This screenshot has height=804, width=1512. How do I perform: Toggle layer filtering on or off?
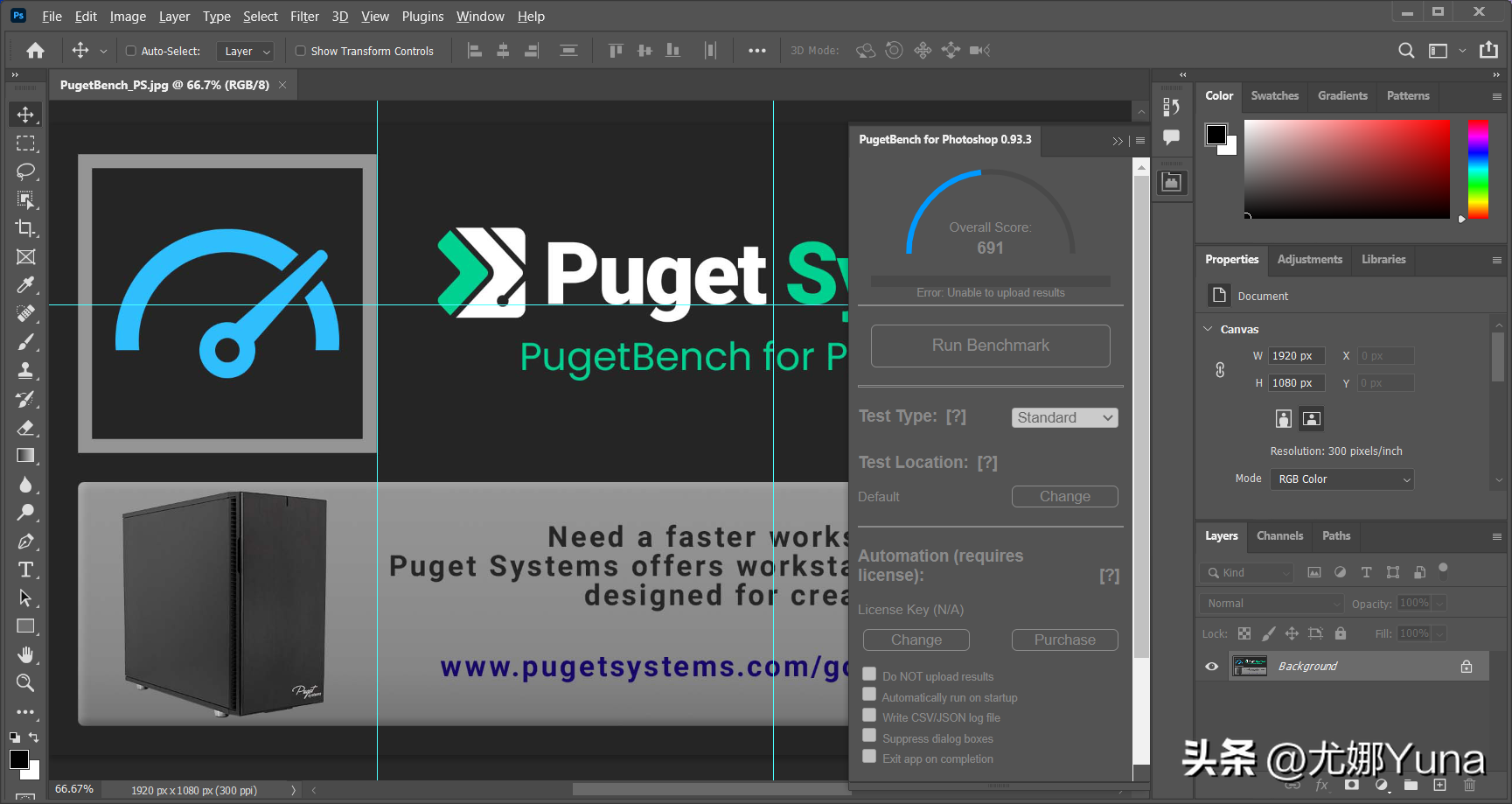1443,569
